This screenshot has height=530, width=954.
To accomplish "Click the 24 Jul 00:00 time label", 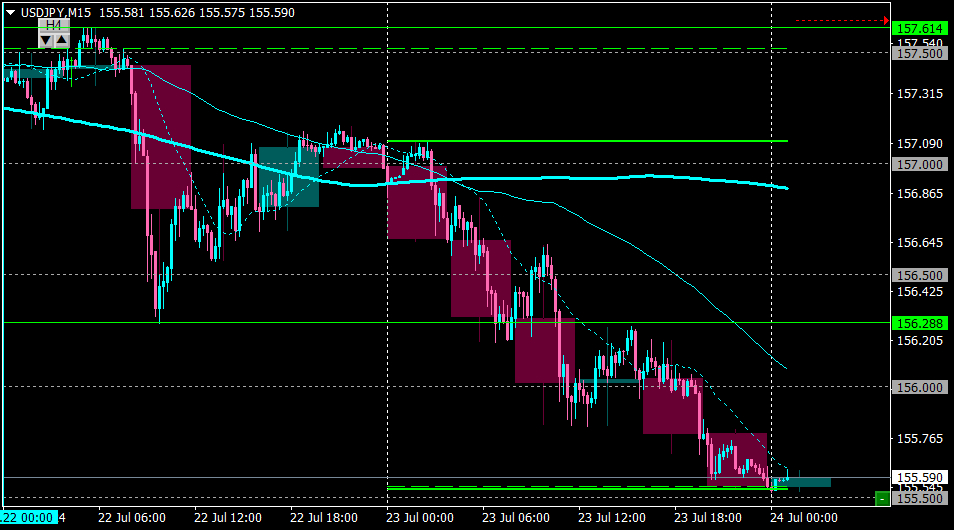I will (x=804, y=518).
